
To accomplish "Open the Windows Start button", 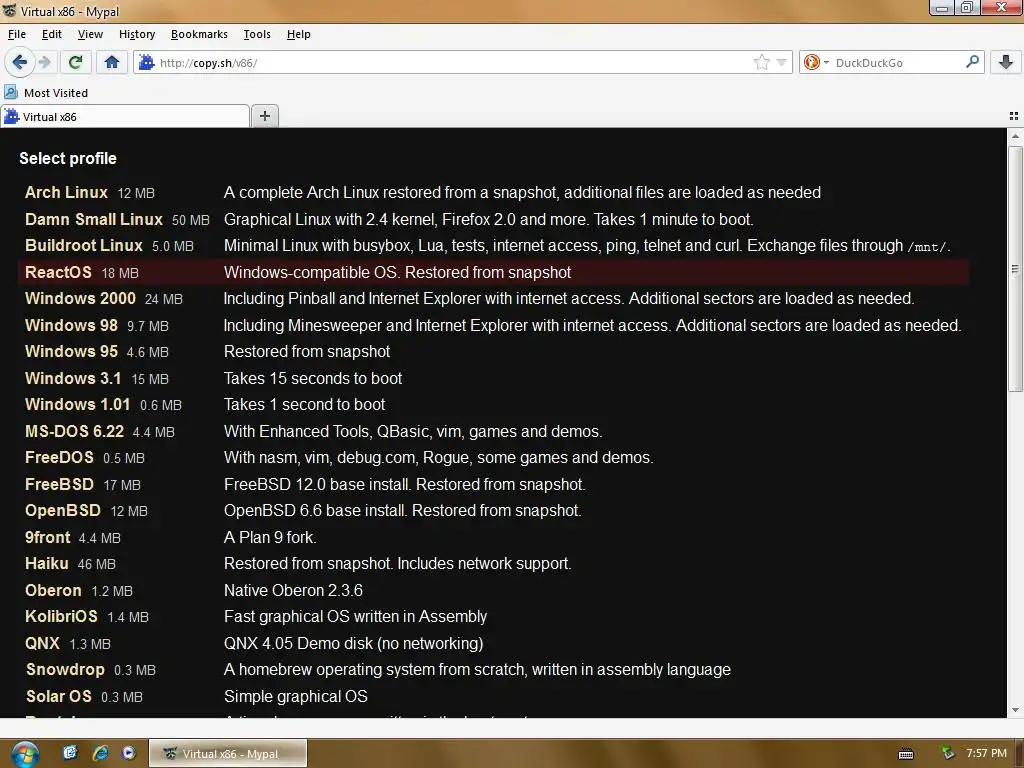I will (x=24, y=754).
